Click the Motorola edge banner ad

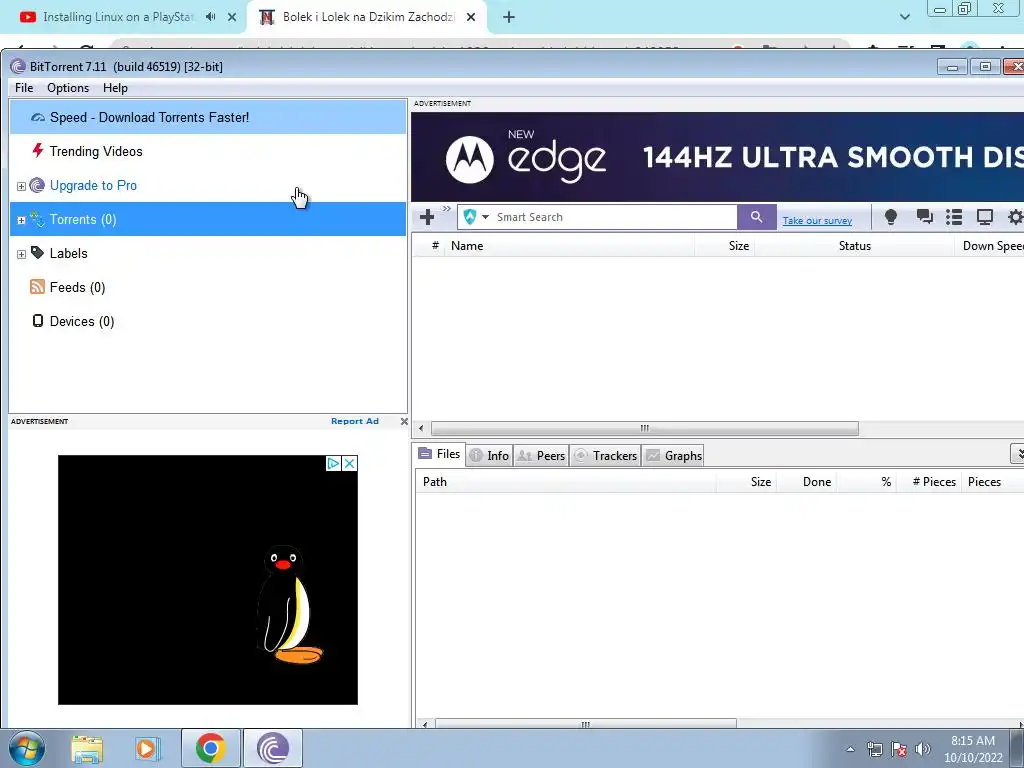pyautogui.click(x=717, y=157)
